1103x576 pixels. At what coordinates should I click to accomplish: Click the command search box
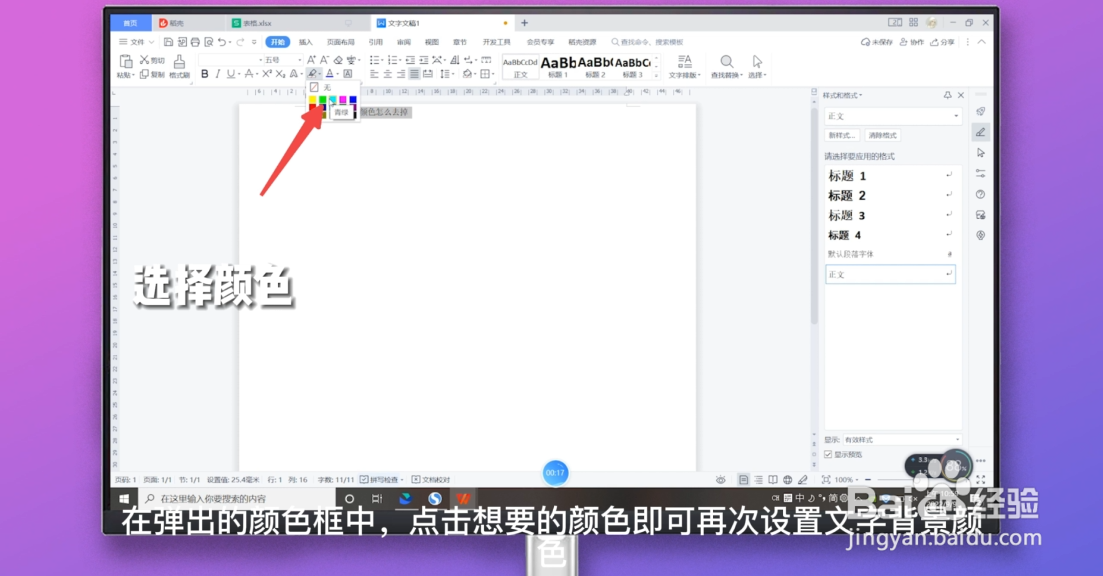647,42
